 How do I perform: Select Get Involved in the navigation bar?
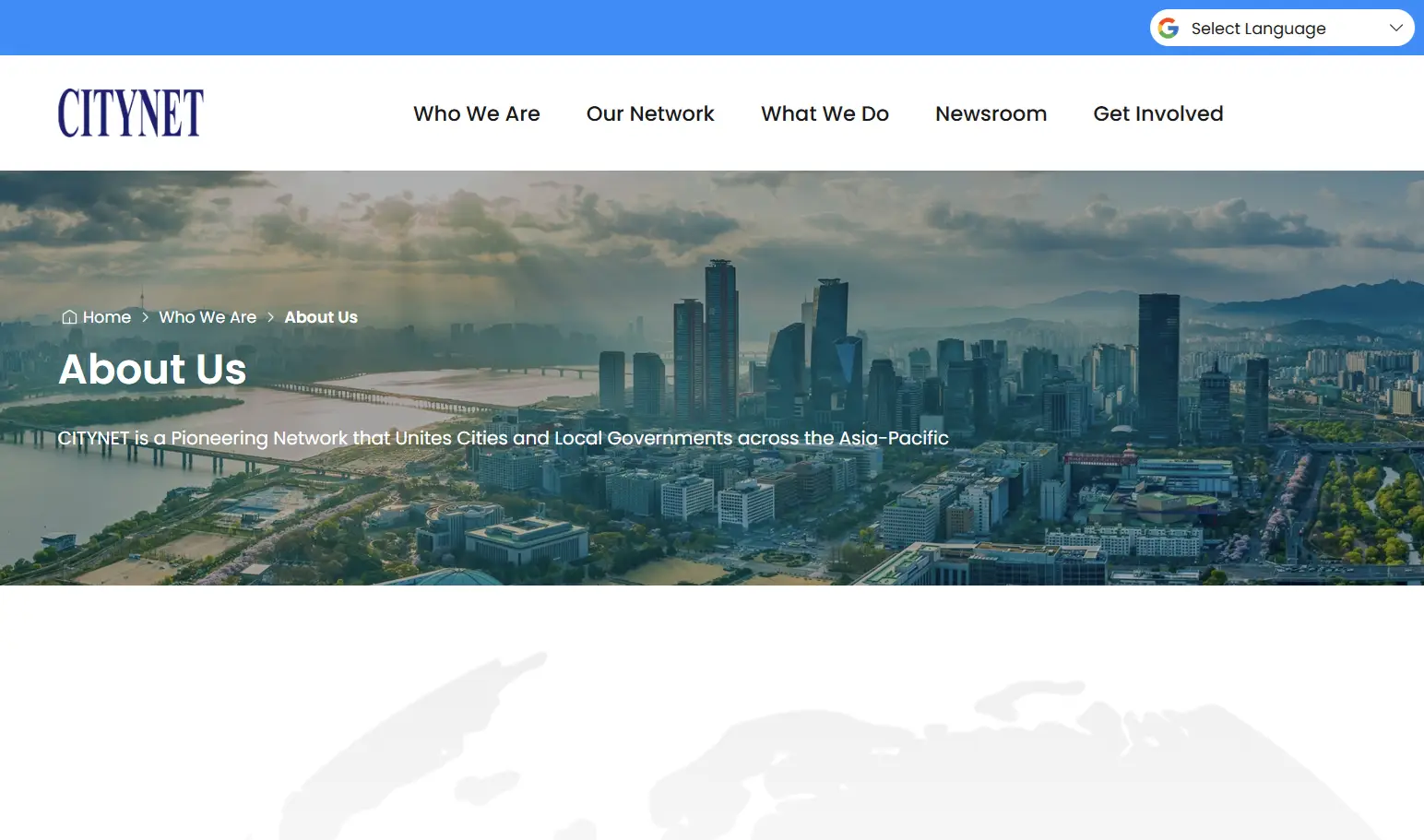pyautogui.click(x=1157, y=113)
